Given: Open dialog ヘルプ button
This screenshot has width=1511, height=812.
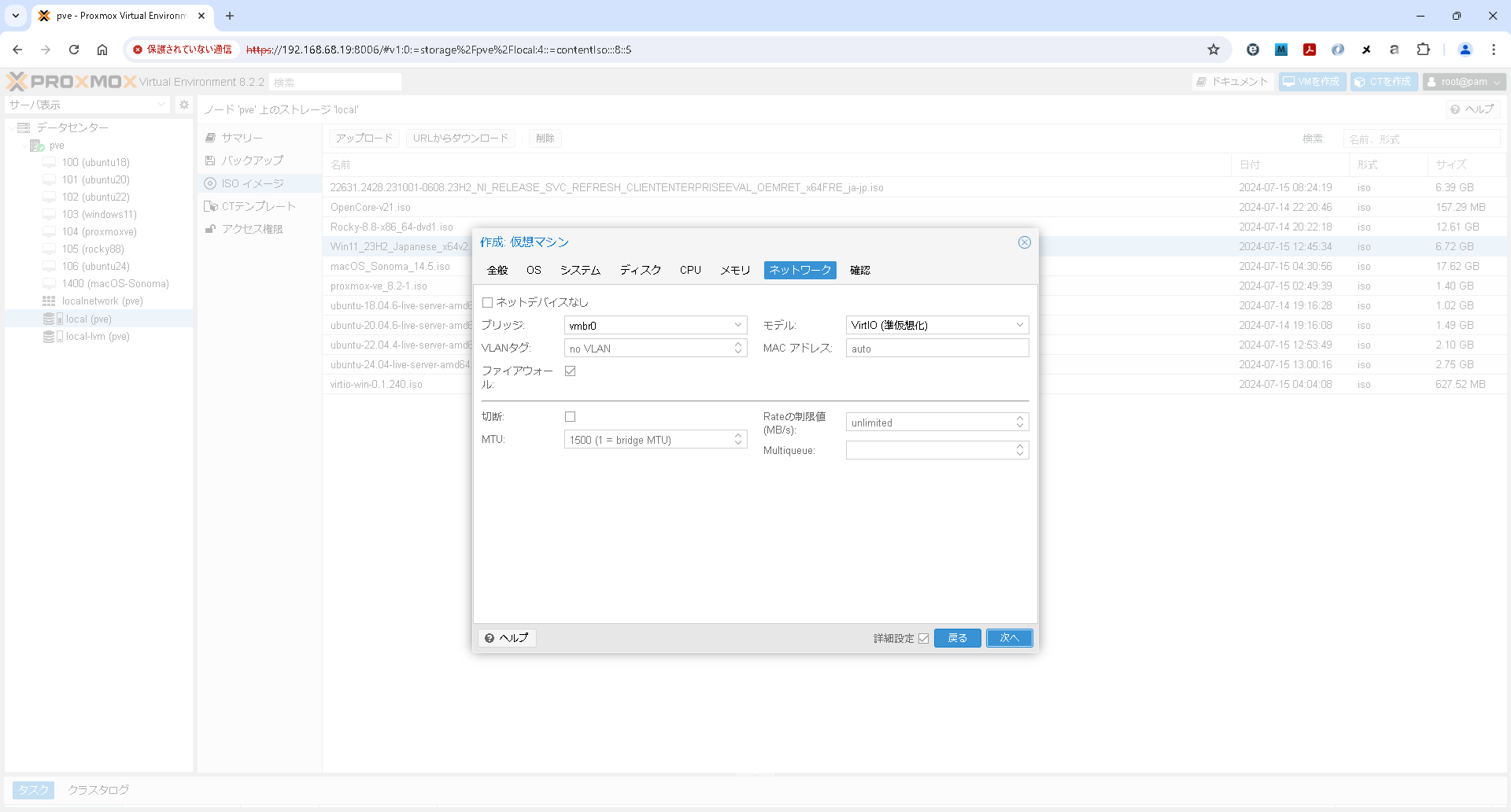Looking at the screenshot, I should (507, 638).
